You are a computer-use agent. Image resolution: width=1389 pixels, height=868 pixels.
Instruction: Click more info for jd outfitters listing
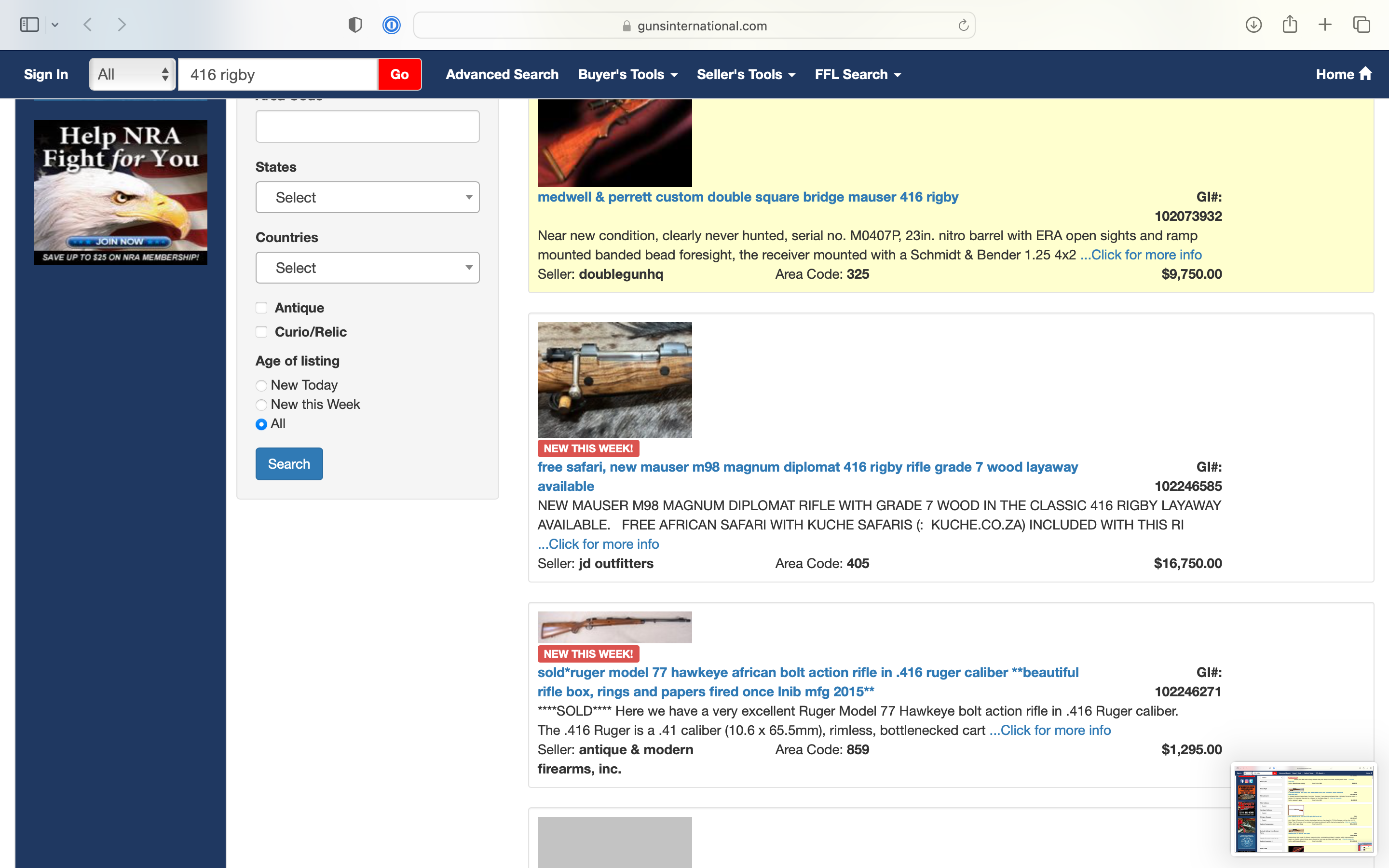[598, 544]
